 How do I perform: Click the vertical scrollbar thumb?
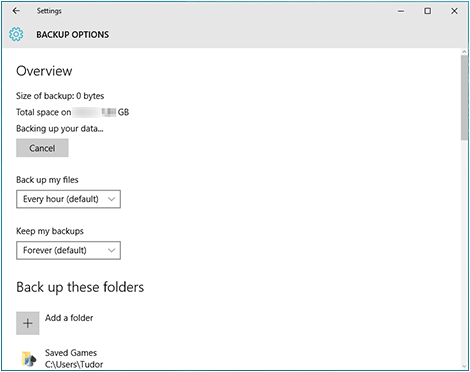464,98
